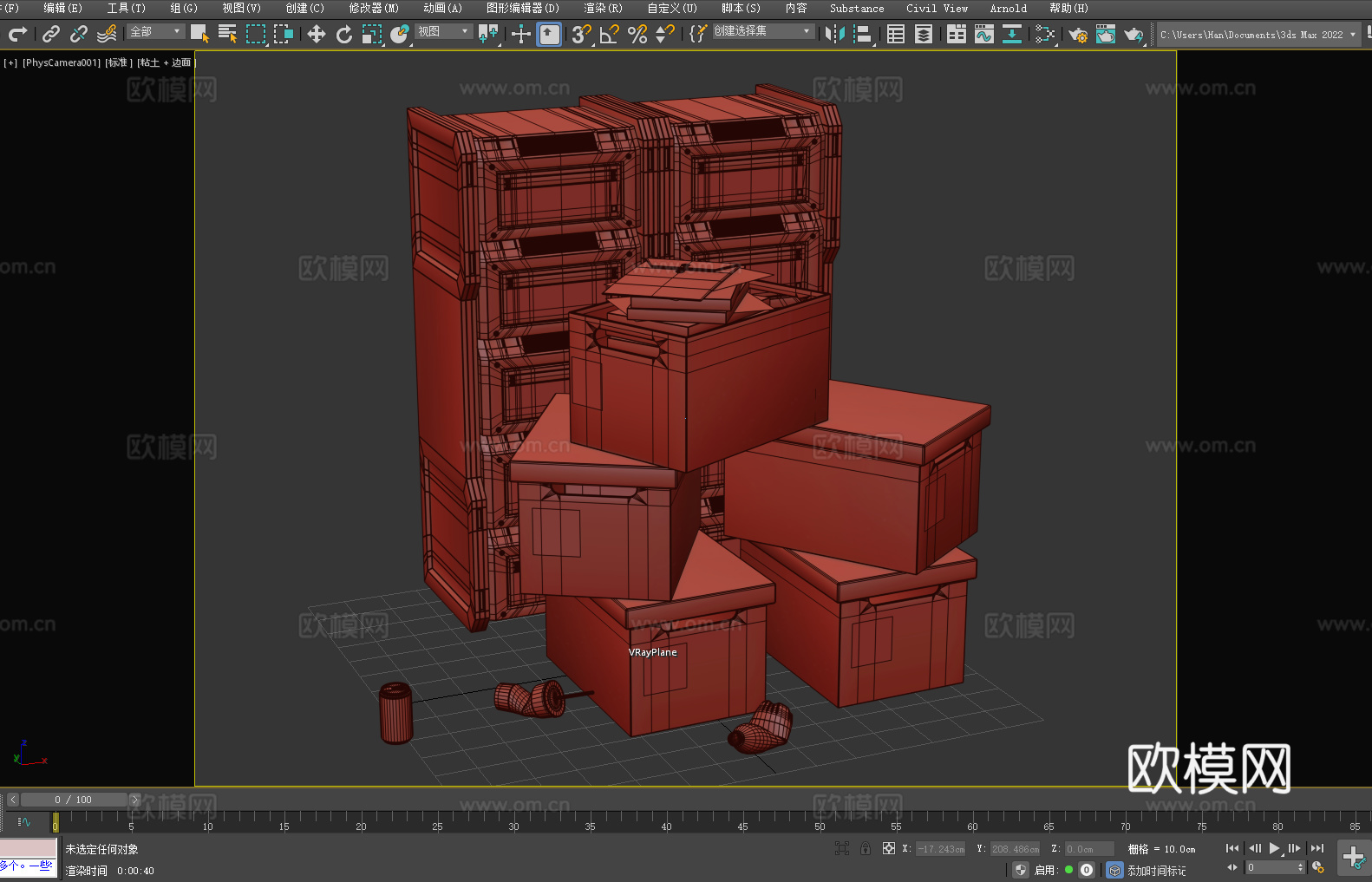Toggle the selection lock padlock
The width and height of the screenshot is (1372, 882).
tap(866, 848)
